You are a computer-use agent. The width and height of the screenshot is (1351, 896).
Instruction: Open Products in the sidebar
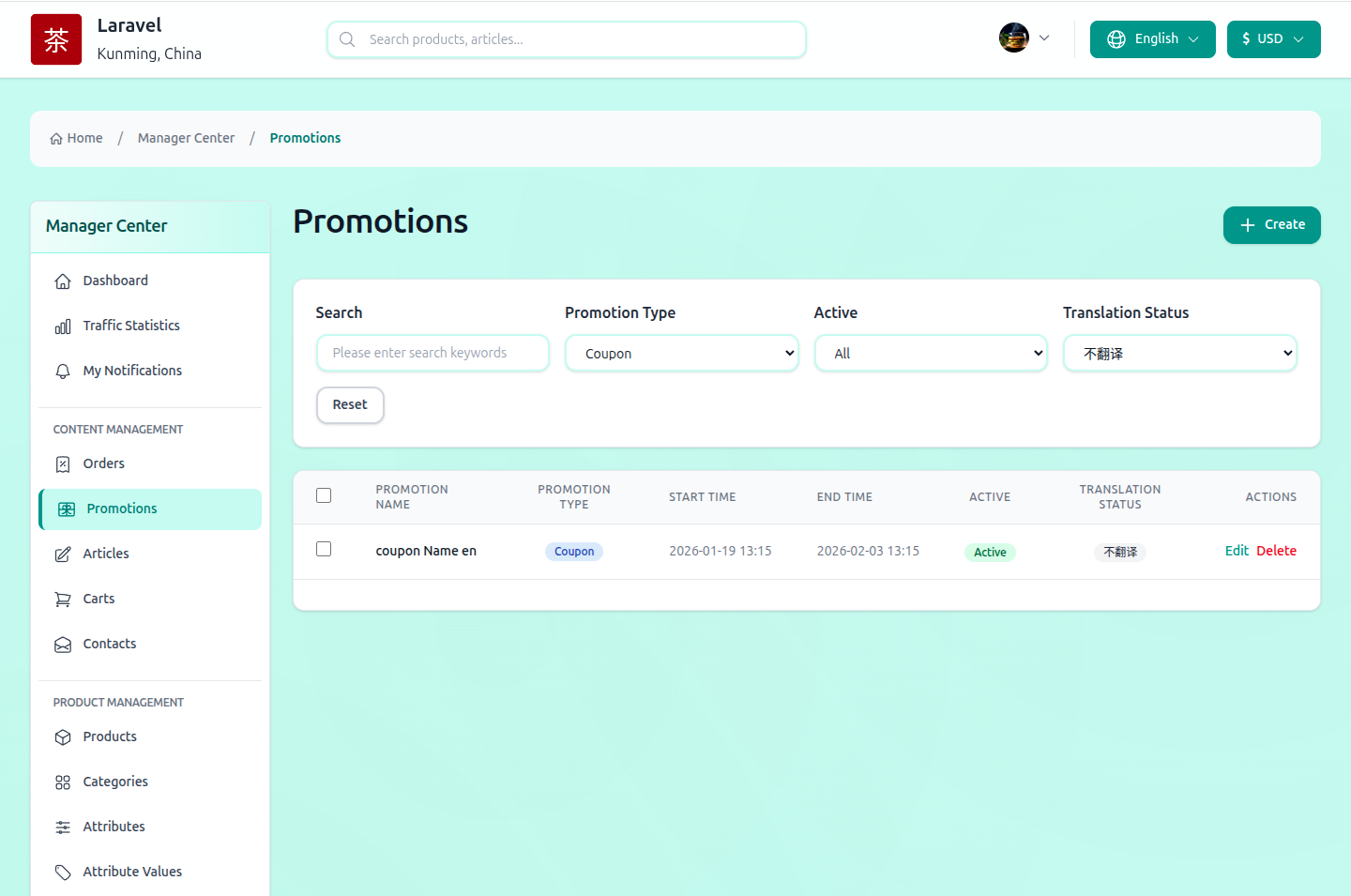tap(150, 737)
